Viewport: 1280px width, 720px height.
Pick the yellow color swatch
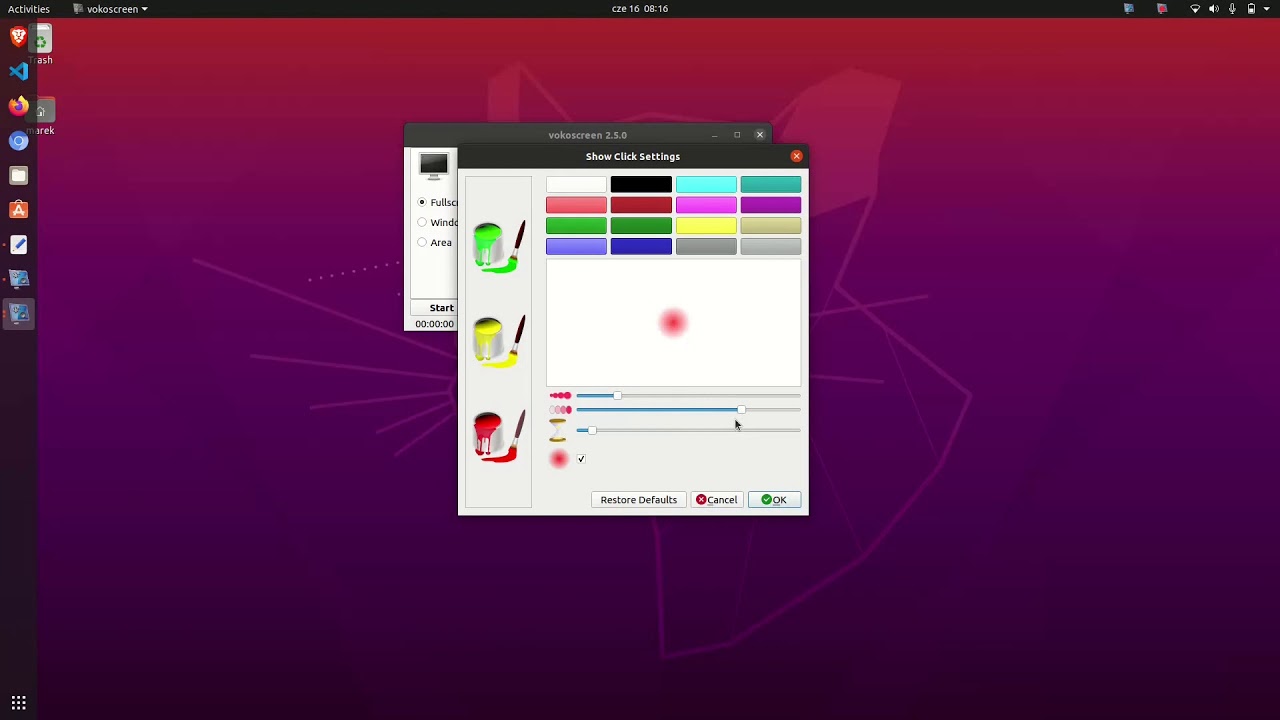(706, 226)
